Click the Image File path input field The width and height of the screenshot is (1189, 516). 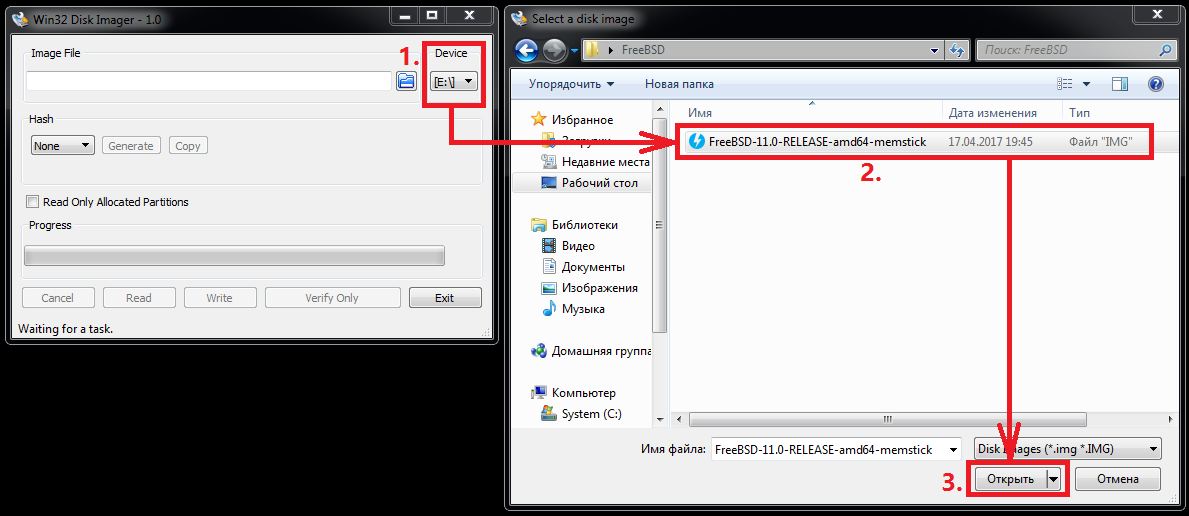209,80
